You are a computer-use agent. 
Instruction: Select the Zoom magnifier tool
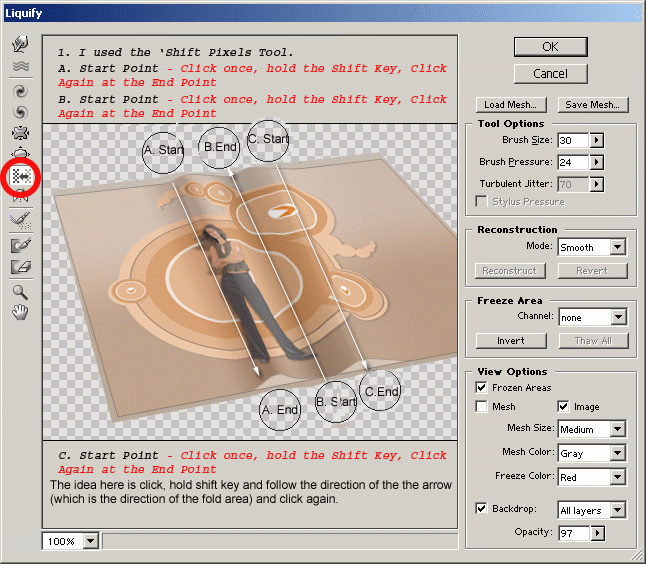[20, 292]
